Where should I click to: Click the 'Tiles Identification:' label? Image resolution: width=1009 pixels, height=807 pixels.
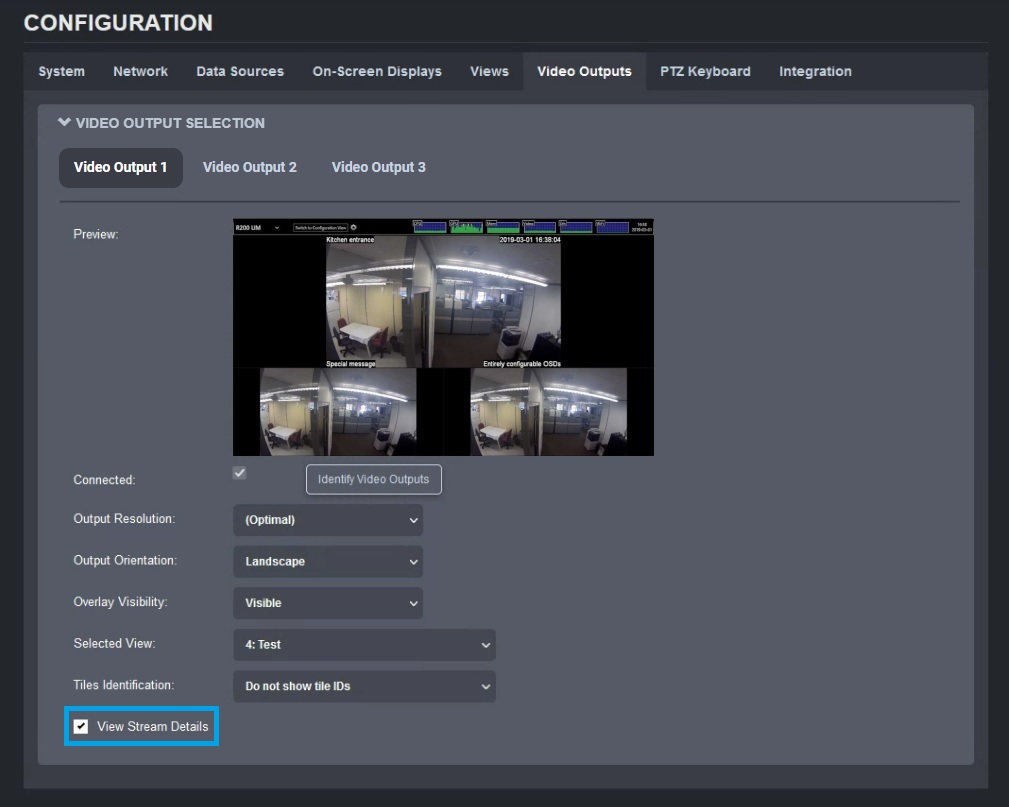(124, 685)
